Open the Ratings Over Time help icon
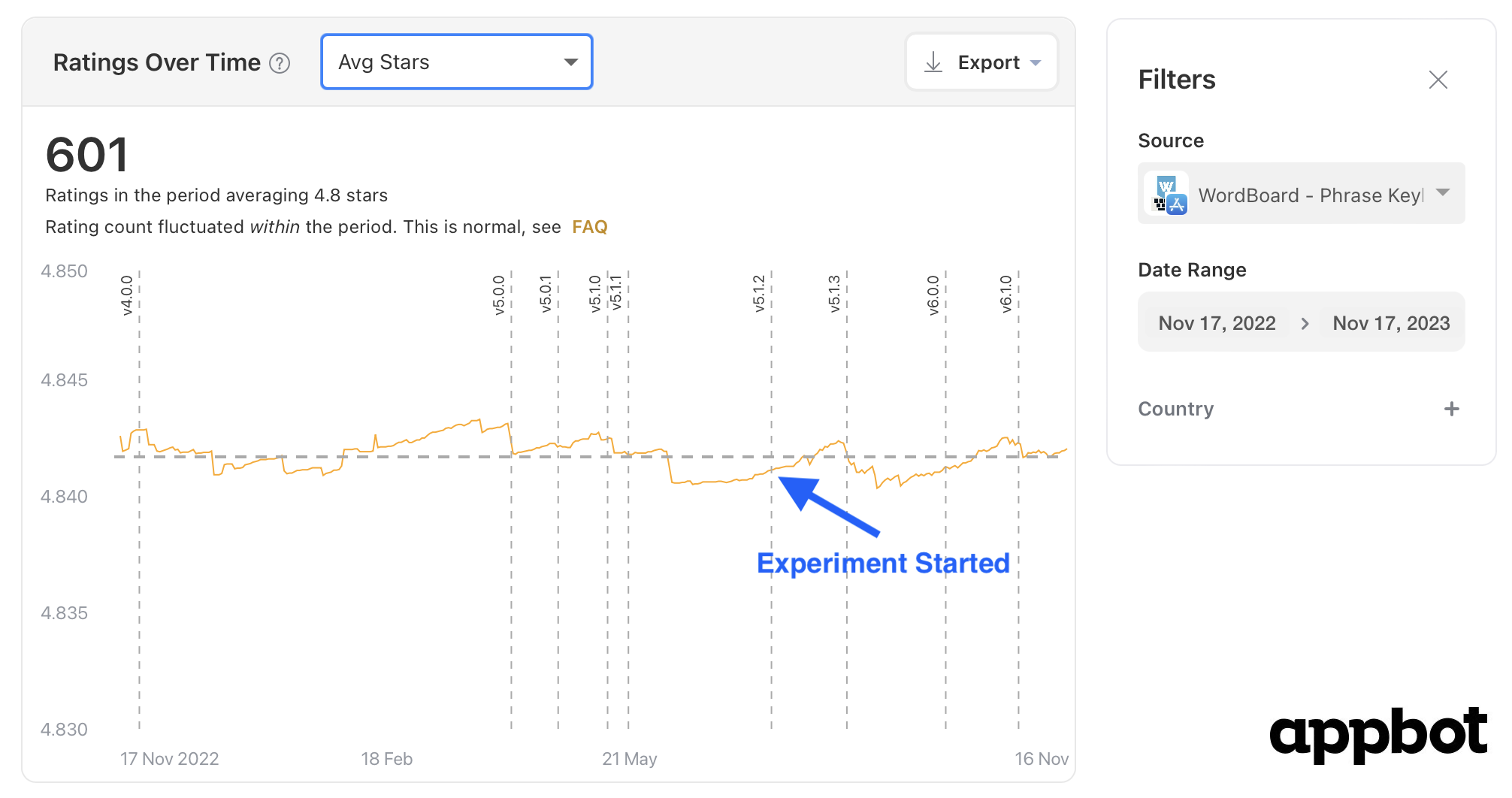The height and width of the screenshot is (798, 1512). coord(280,63)
